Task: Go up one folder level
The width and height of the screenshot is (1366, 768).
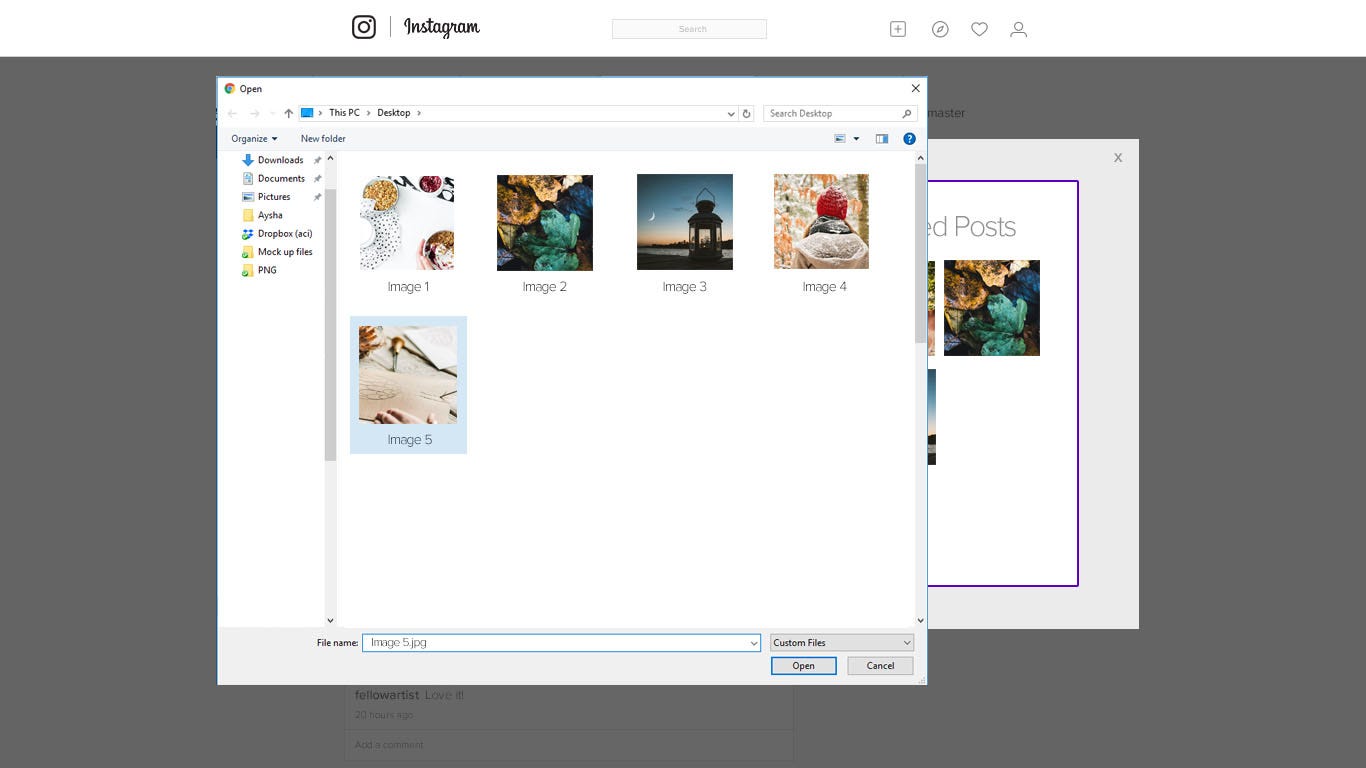Action: (x=288, y=113)
